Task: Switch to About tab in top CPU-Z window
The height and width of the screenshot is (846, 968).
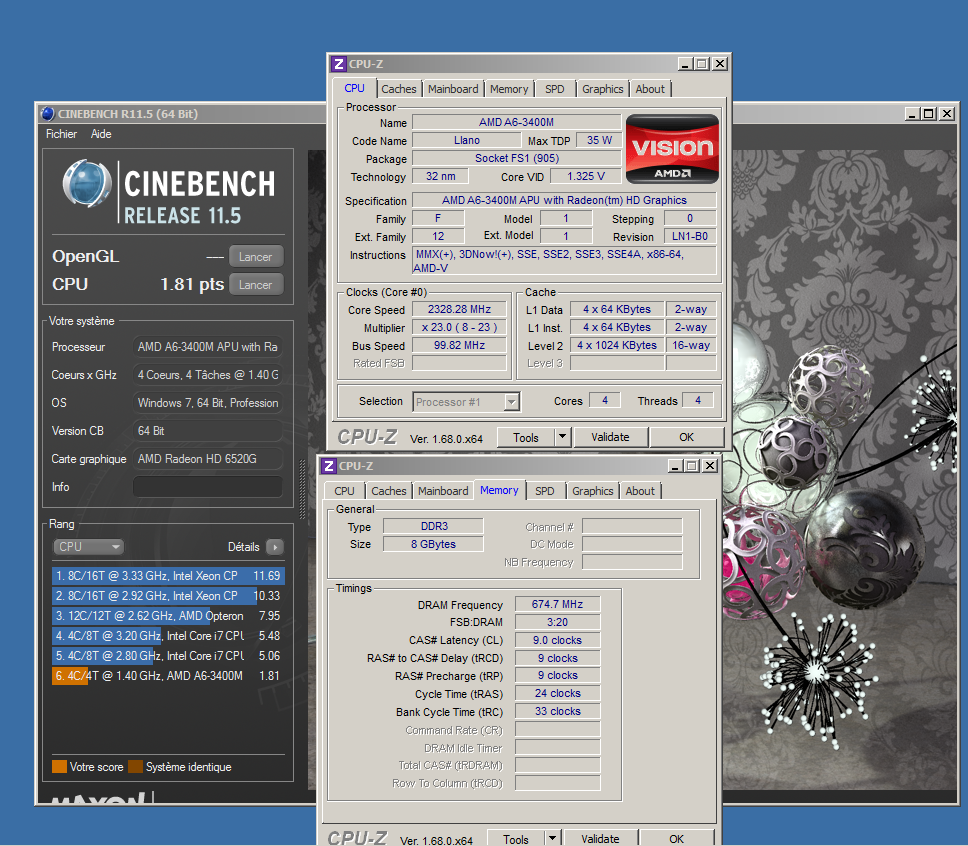Action: tap(650, 89)
